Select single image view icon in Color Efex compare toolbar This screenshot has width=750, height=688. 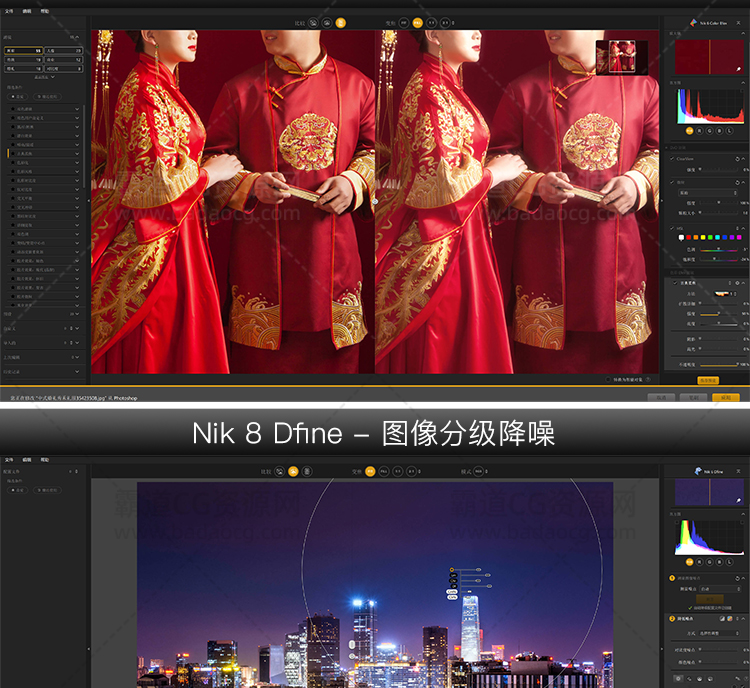point(313,22)
